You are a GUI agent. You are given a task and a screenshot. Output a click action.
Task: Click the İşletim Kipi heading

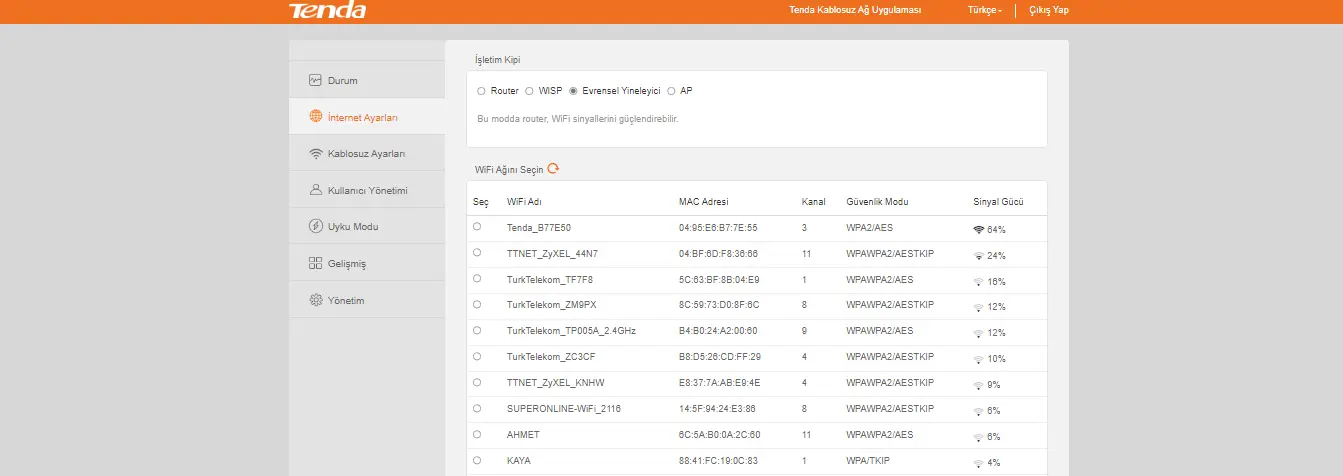click(x=497, y=60)
